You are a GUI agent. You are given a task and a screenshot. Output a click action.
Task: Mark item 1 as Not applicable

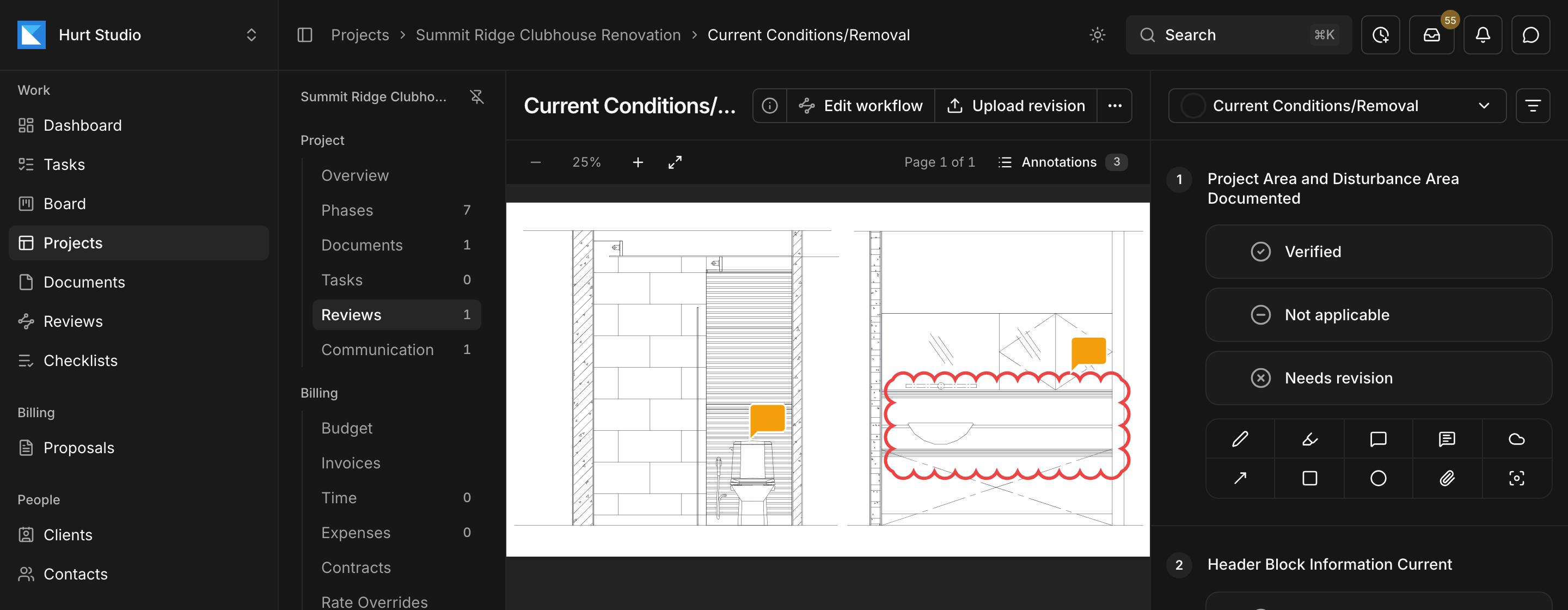(1378, 315)
